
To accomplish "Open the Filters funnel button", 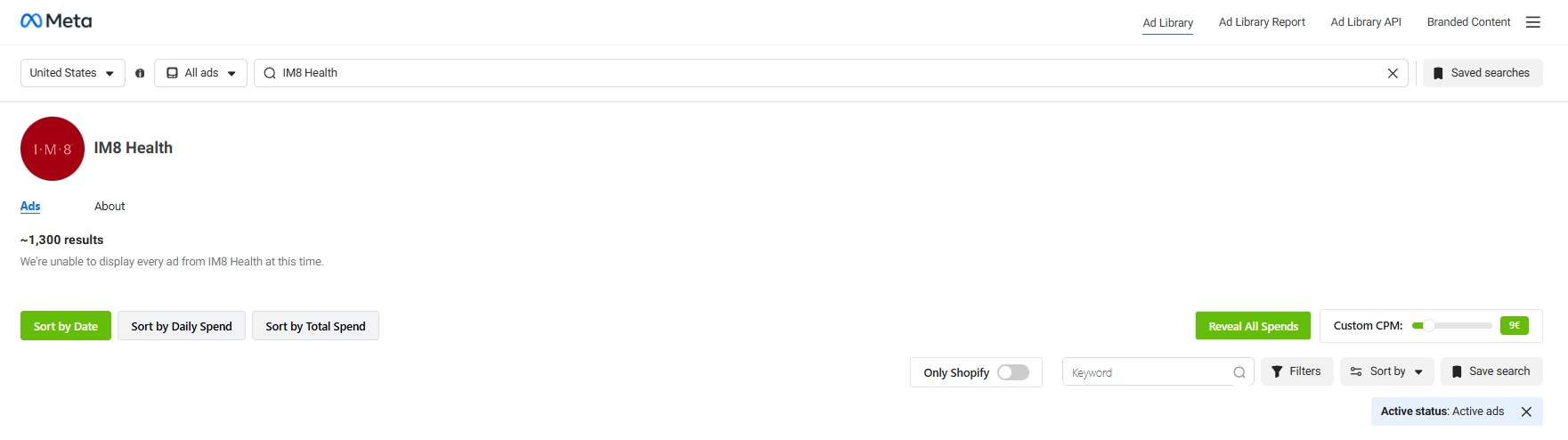I will click(1296, 371).
